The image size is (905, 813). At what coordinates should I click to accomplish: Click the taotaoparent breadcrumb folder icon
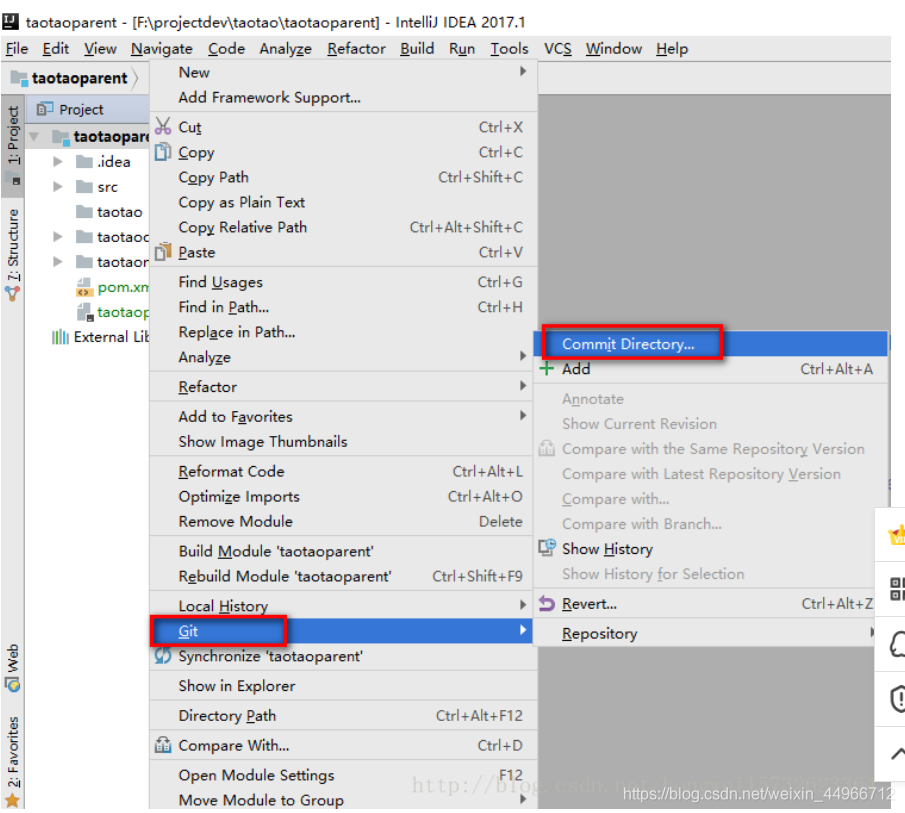[19, 77]
